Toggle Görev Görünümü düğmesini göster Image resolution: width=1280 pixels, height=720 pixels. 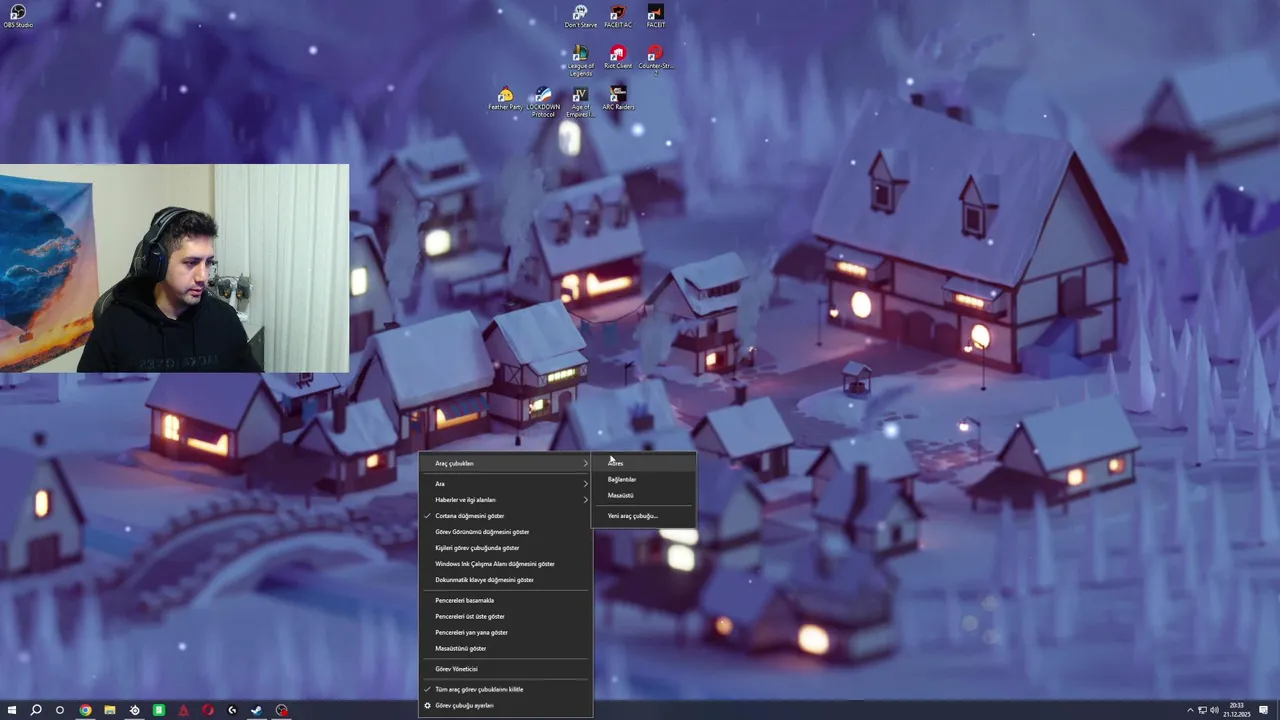(506, 532)
